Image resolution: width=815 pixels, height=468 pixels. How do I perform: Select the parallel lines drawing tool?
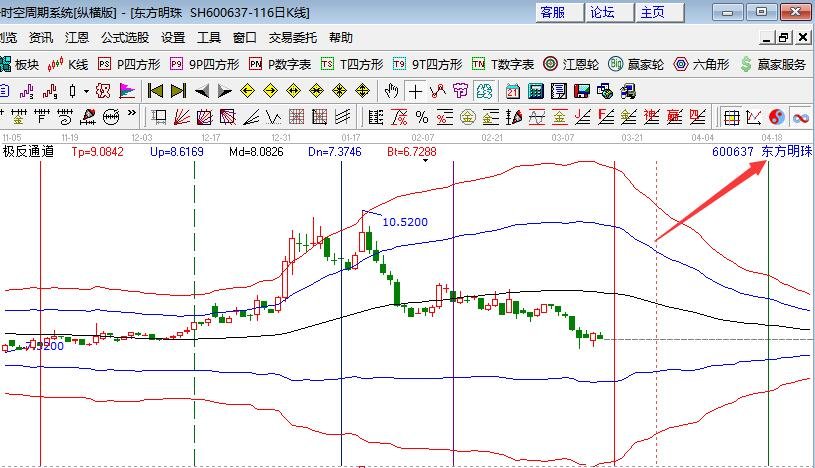click(342, 118)
